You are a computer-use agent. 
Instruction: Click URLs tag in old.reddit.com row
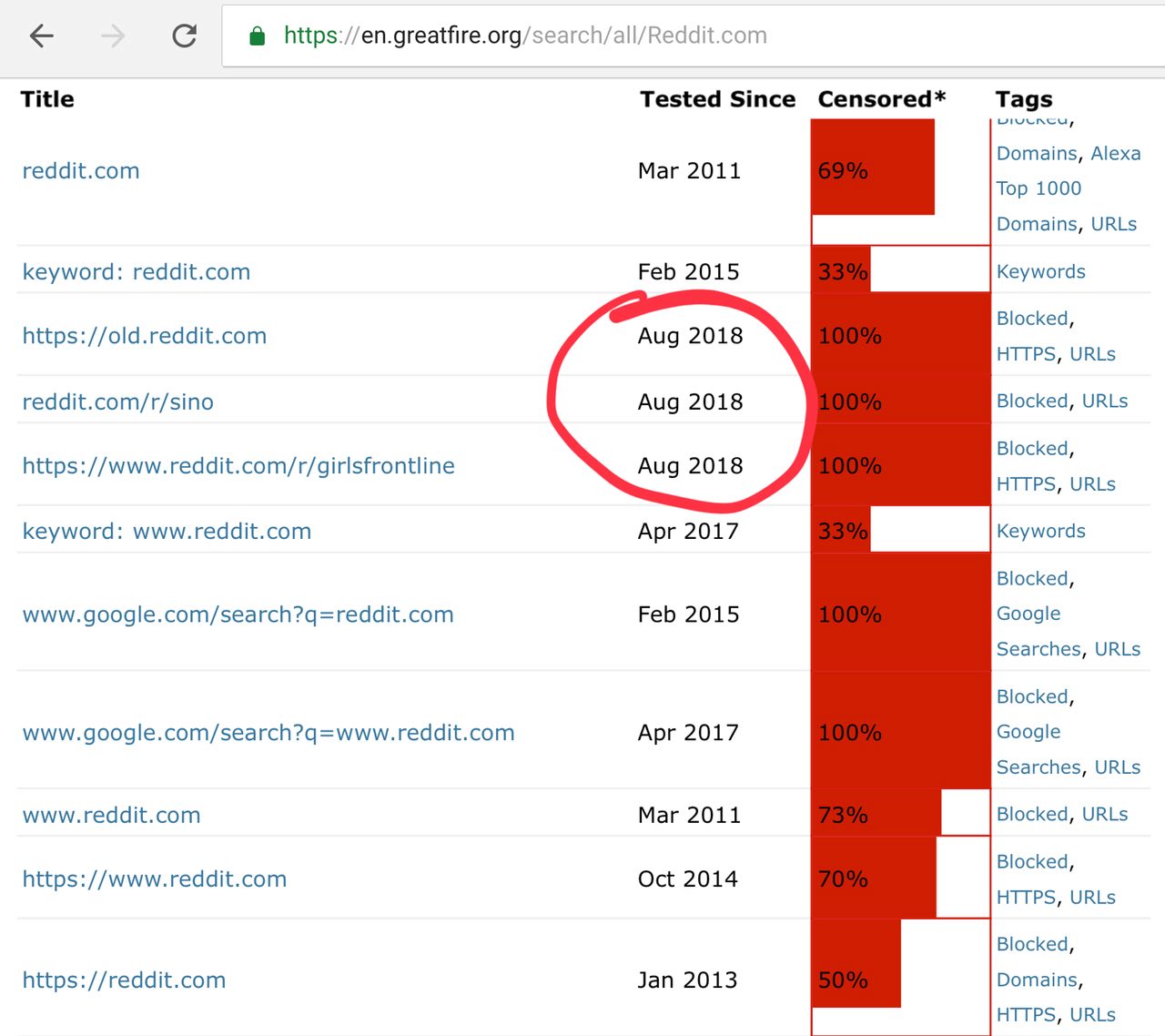click(1093, 354)
